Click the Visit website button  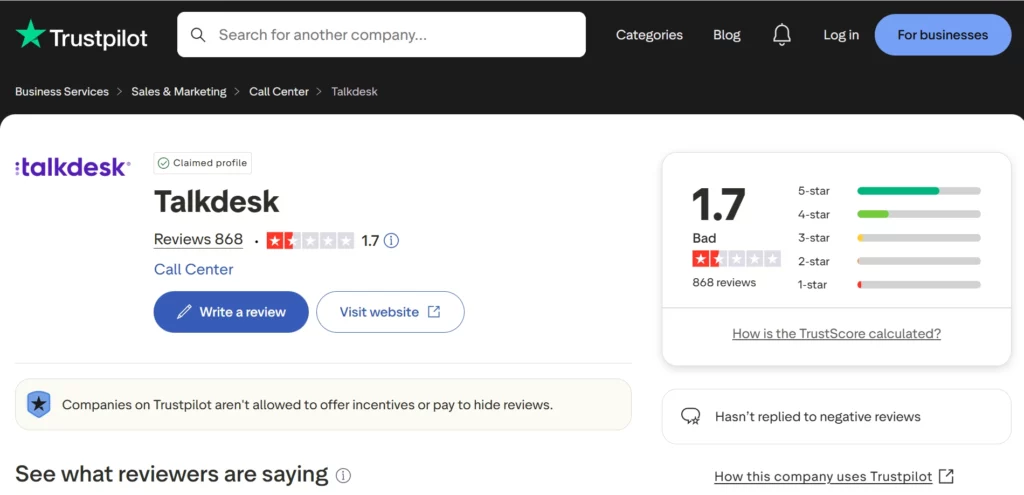point(390,312)
